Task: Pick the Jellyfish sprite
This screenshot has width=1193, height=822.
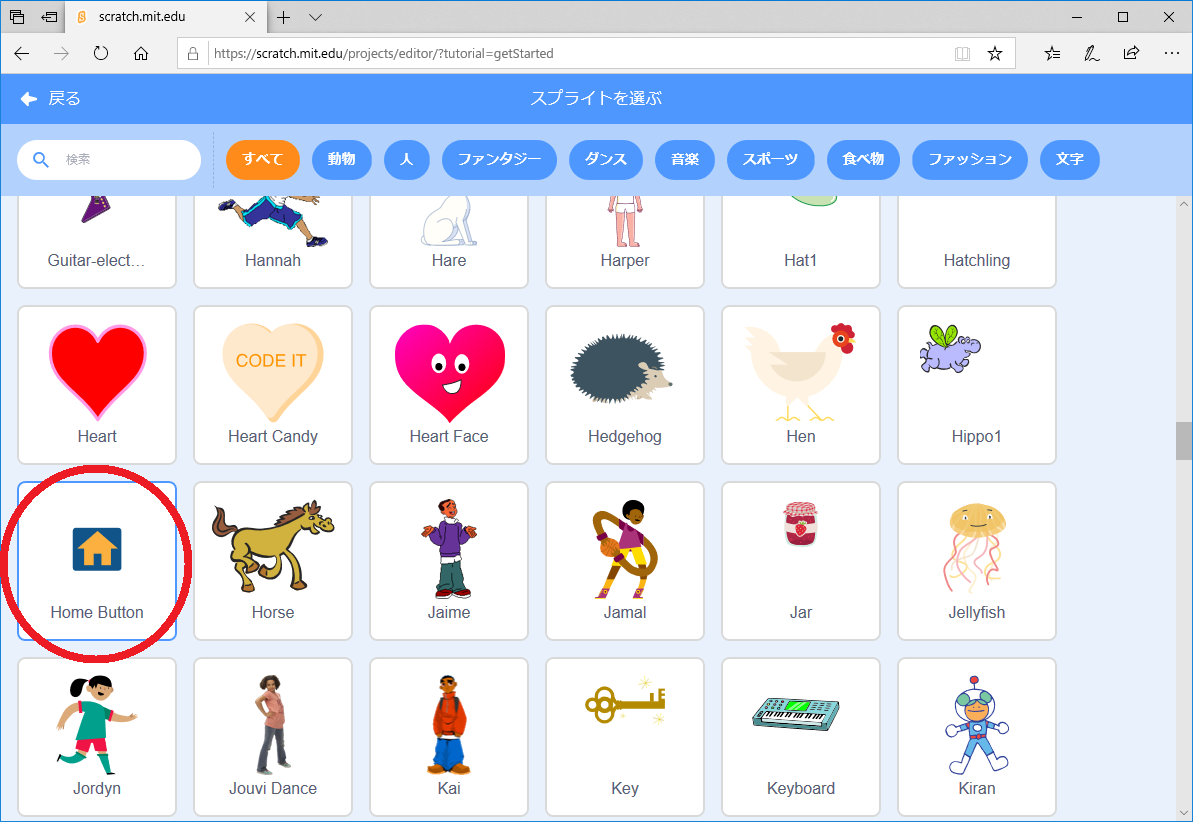Action: click(x=977, y=561)
